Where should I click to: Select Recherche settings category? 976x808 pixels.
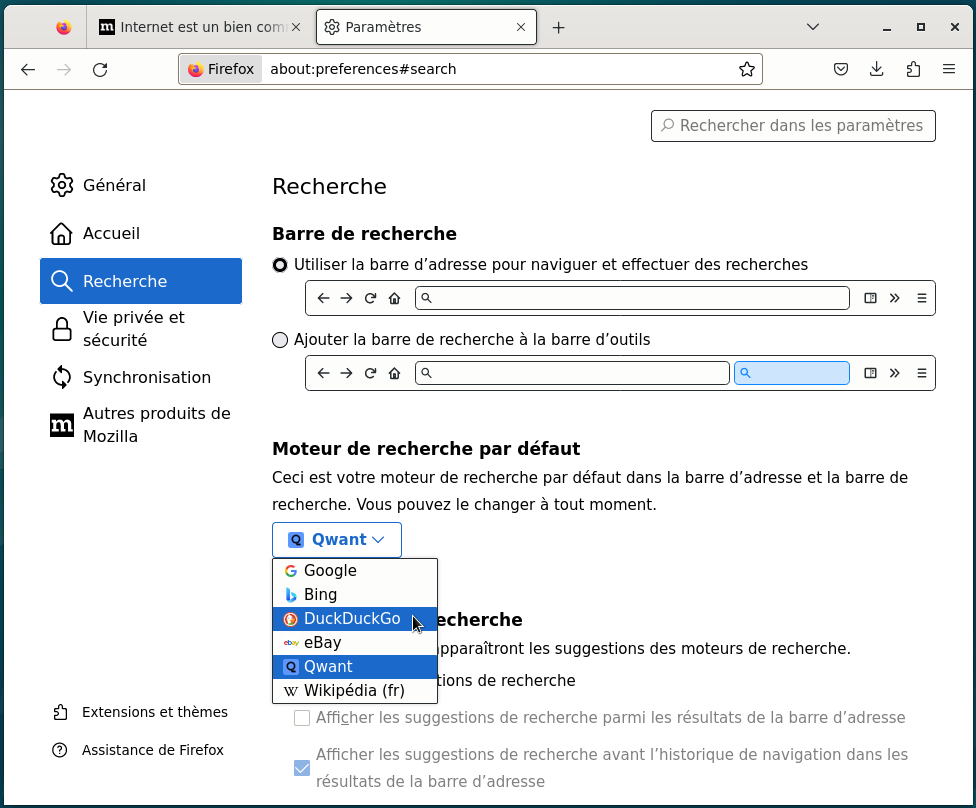[141, 281]
